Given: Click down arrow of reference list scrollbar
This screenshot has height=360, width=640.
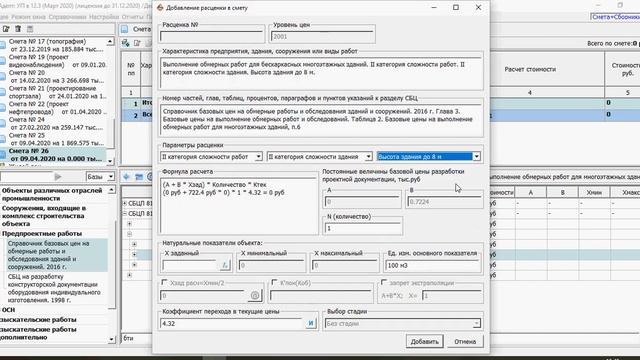Looking at the screenshot, I should pos(112,339).
